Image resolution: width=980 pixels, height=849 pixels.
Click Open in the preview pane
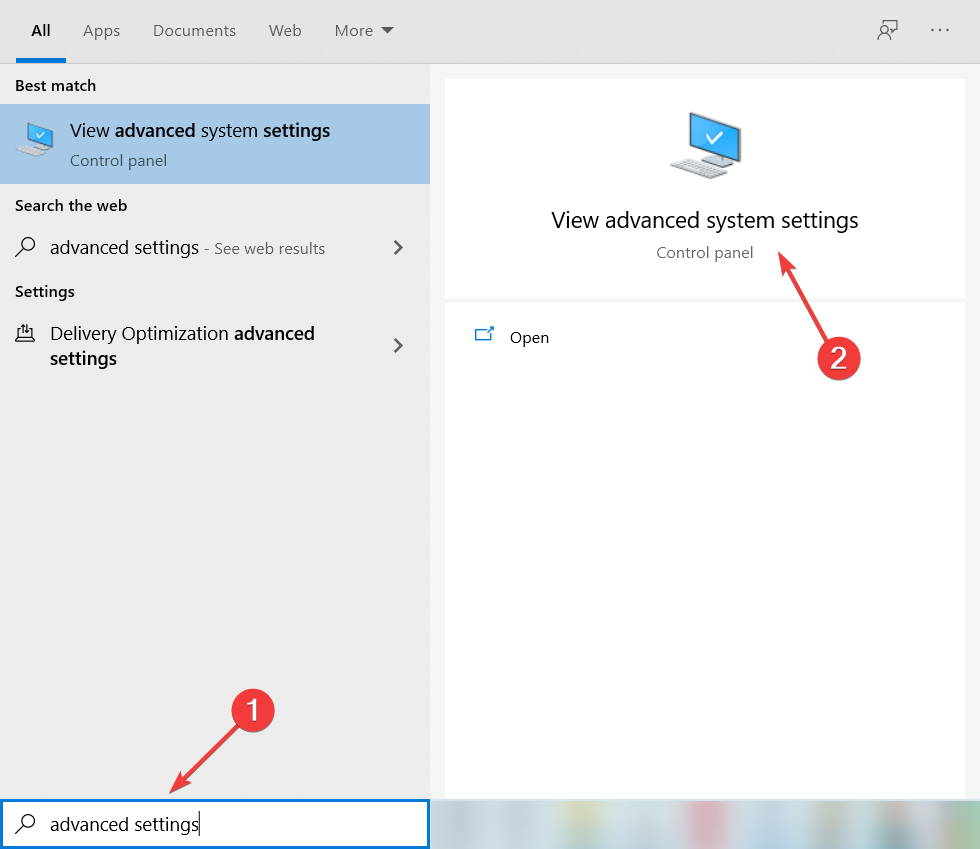(529, 338)
